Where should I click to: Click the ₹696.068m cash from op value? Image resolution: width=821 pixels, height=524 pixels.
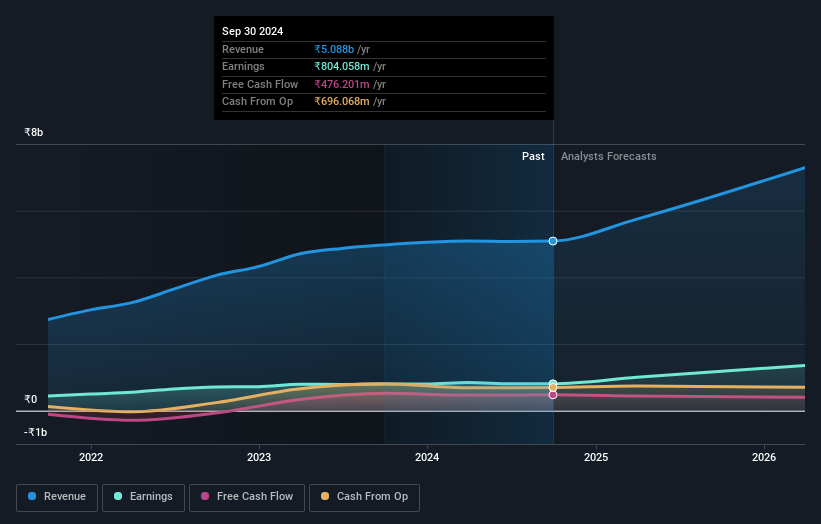point(342,102)
